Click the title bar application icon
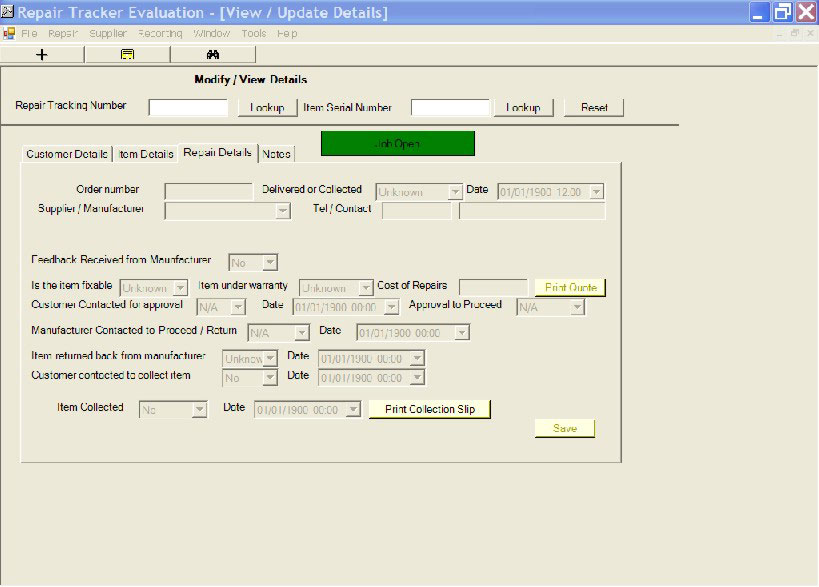819x587 pixels. click(7, 11)
